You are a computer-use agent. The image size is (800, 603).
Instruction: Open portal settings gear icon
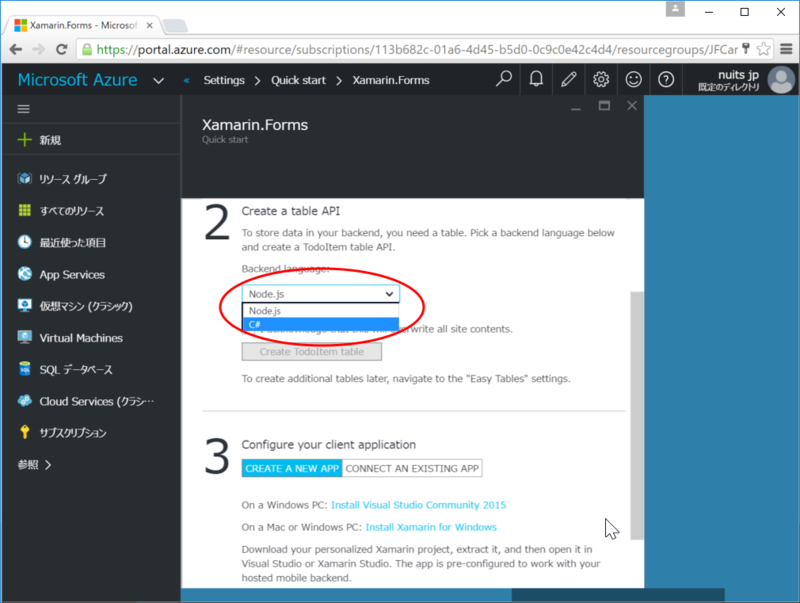tap(601, 79)
